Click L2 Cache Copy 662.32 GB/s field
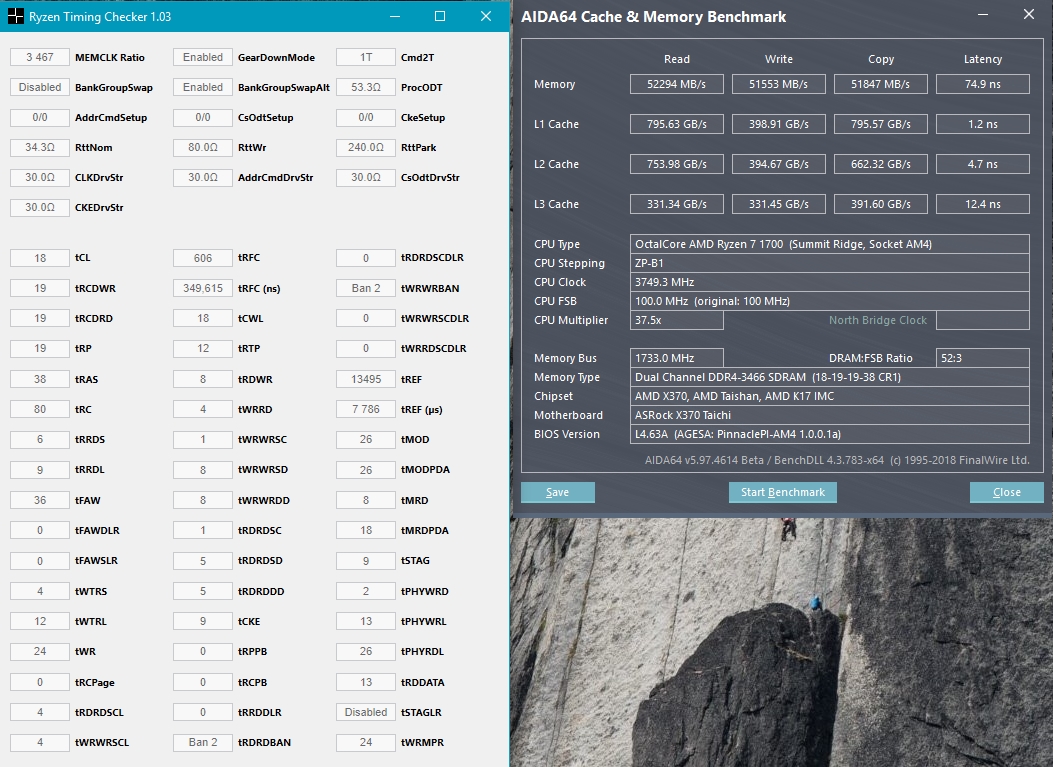The height and width of the screenshot is (767, 1053). pyautogui.click(x=880, y=164)
